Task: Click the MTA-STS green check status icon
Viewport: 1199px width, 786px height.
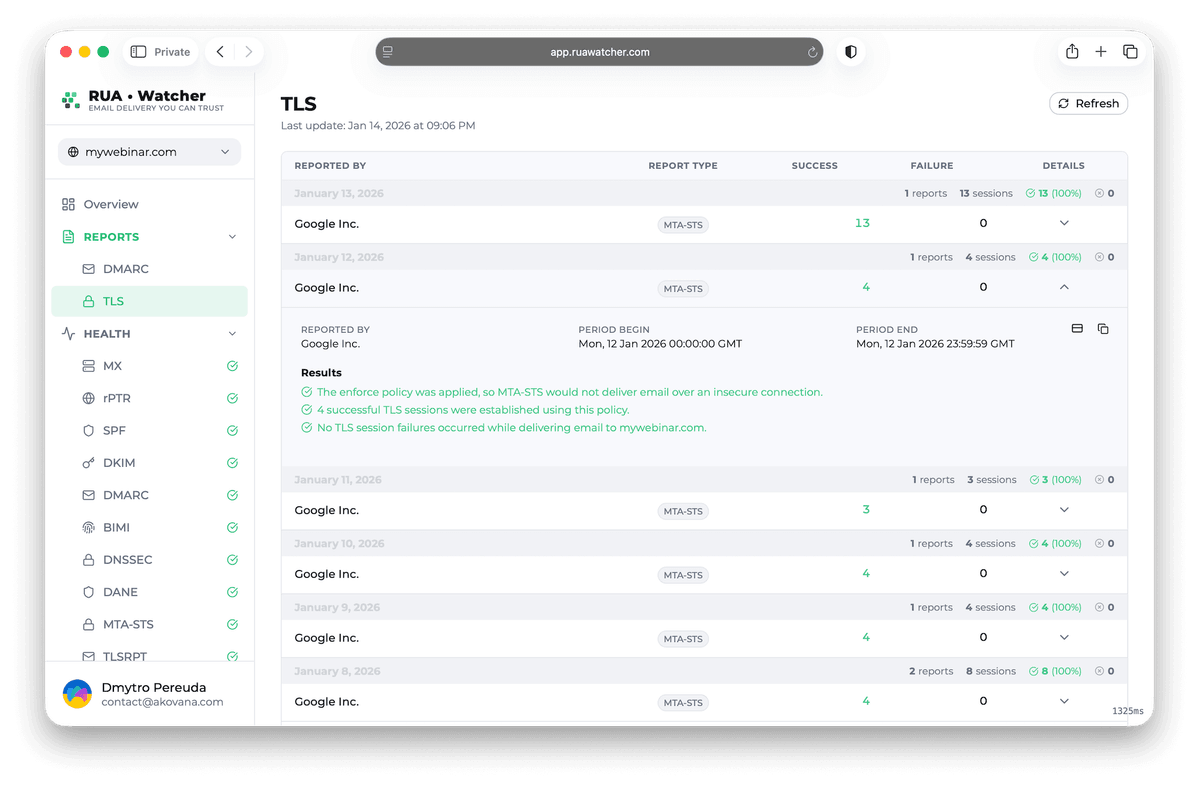Action: tap(232, 625)
